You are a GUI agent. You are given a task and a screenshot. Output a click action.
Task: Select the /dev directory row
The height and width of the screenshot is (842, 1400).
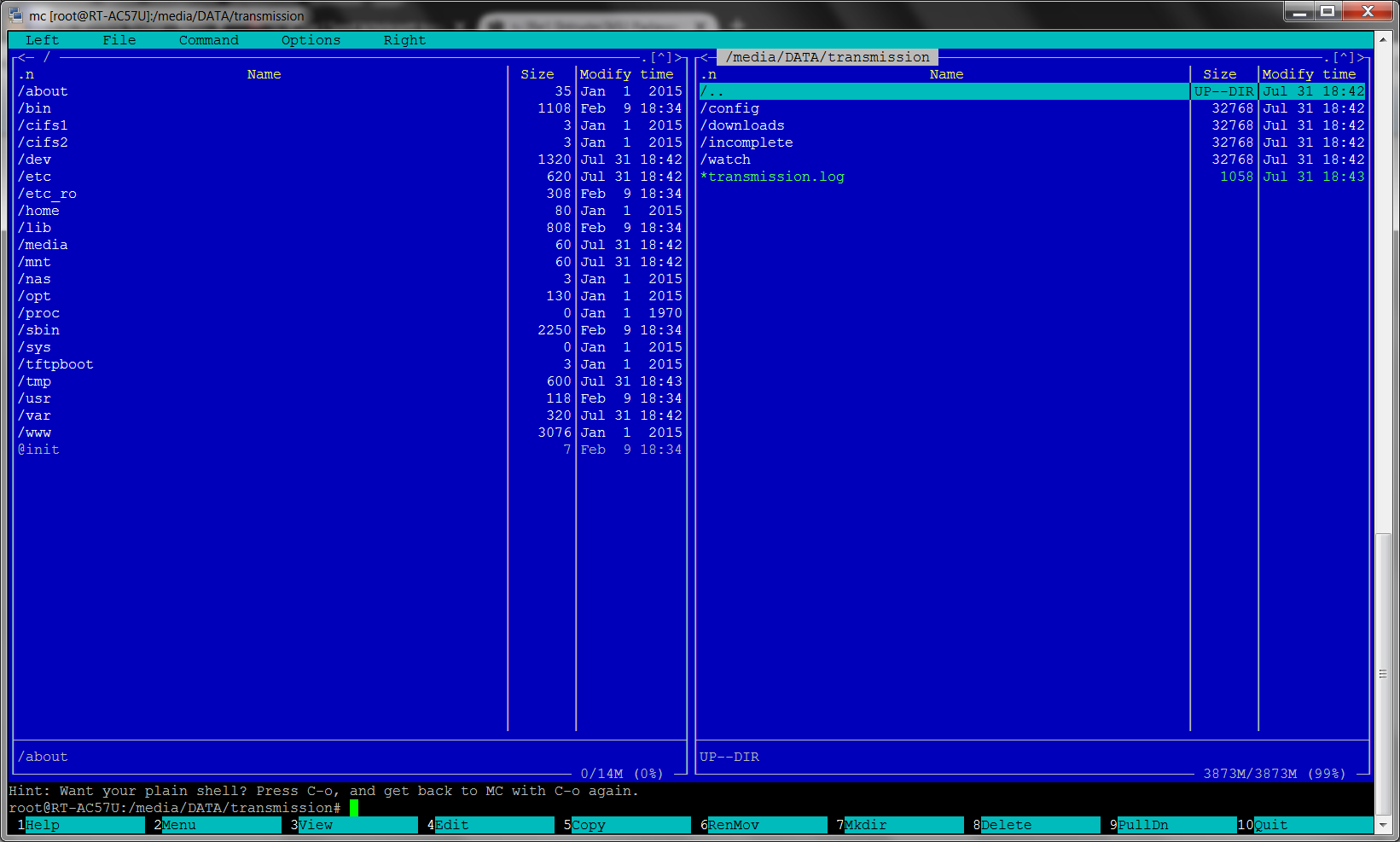click(x=350, y=160)
